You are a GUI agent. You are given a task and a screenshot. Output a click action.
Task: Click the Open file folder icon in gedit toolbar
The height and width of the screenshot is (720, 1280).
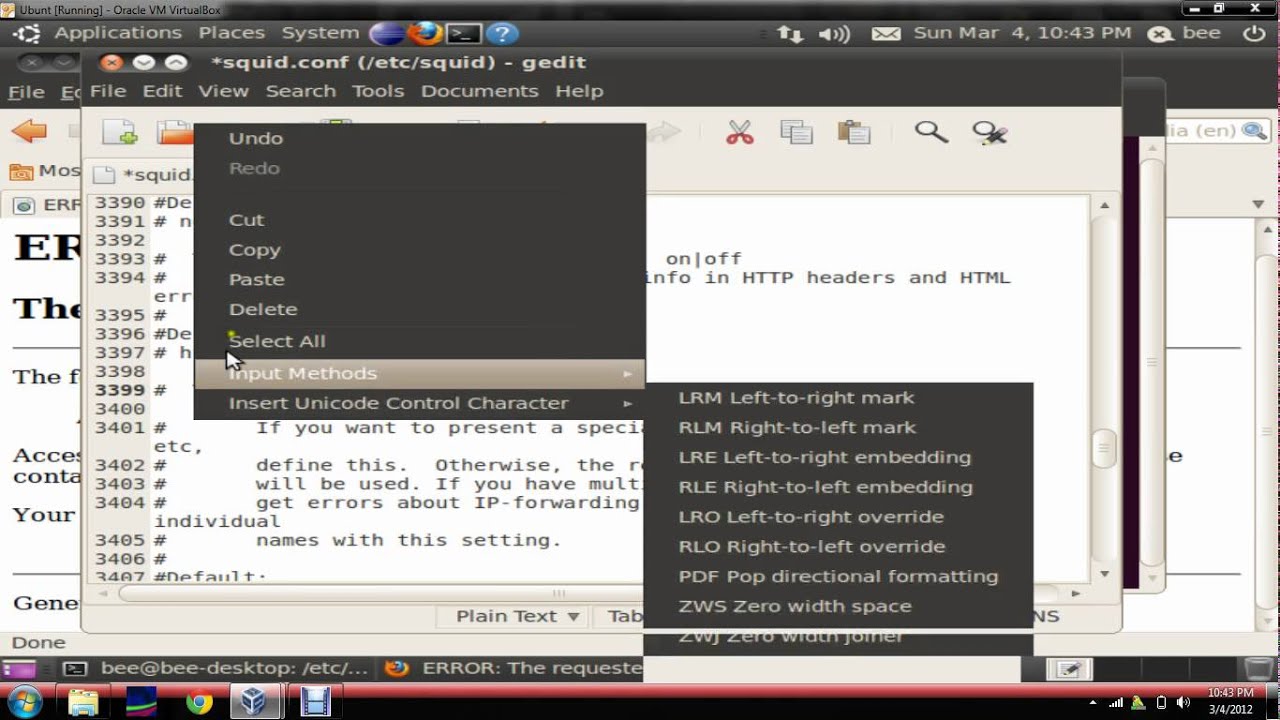coord(175,132)
